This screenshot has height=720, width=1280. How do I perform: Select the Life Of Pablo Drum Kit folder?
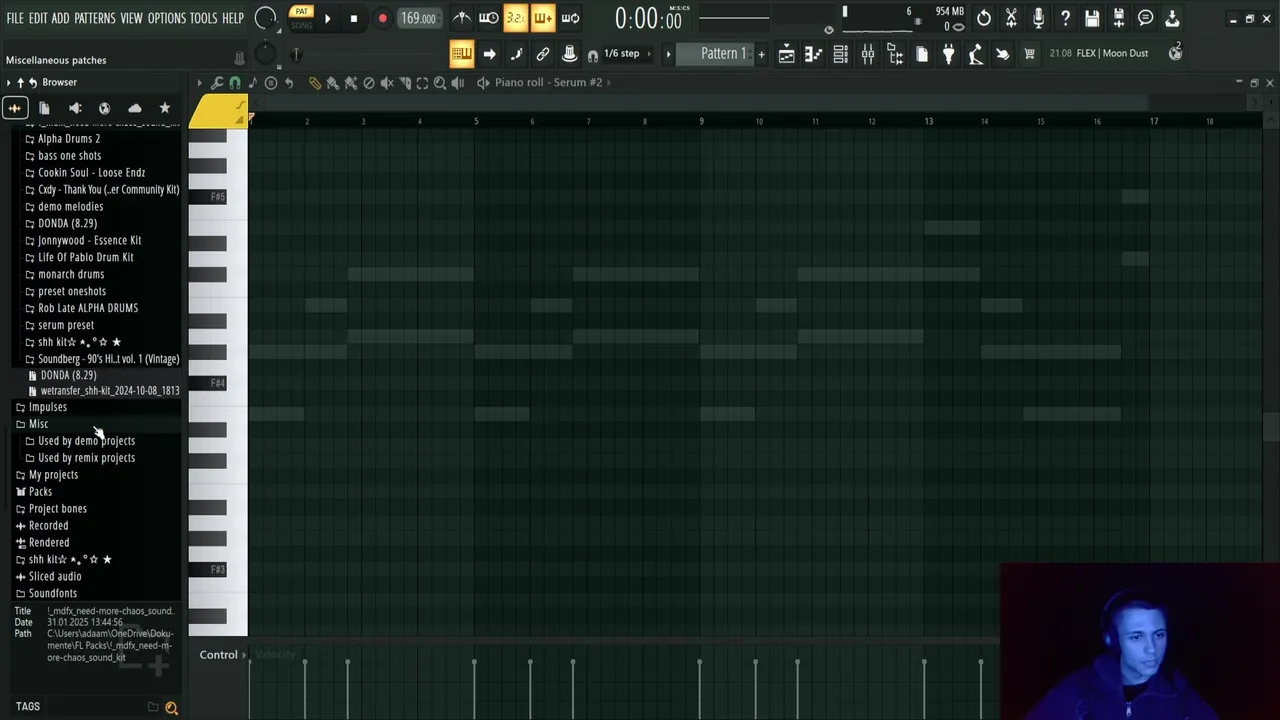86,257
